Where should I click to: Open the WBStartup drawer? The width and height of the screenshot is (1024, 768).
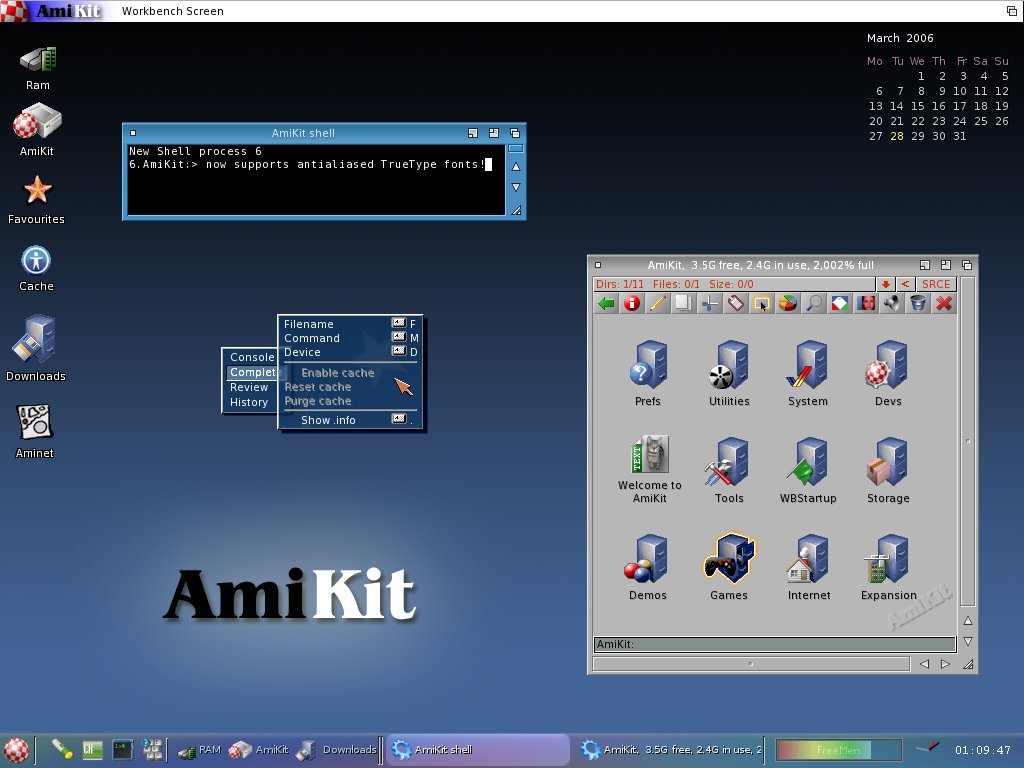pos(808,470)
